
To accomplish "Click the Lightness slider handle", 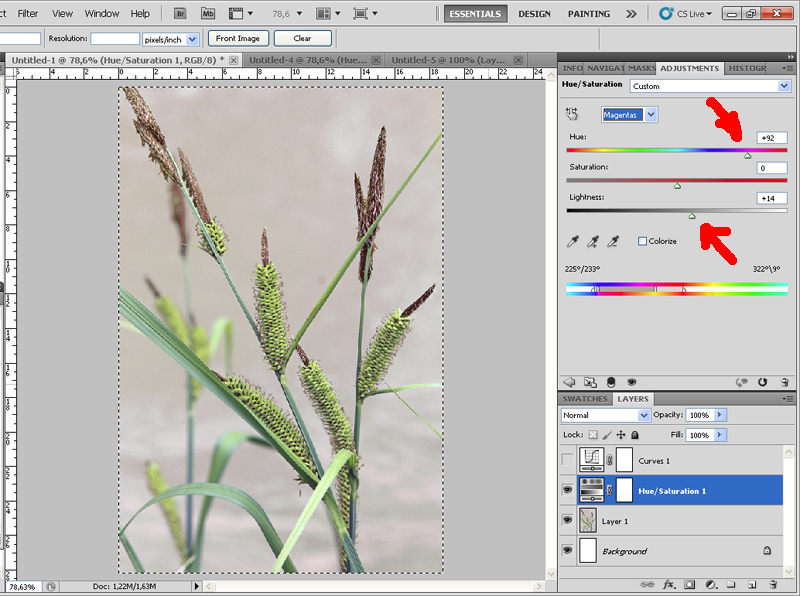I will 692,215.
